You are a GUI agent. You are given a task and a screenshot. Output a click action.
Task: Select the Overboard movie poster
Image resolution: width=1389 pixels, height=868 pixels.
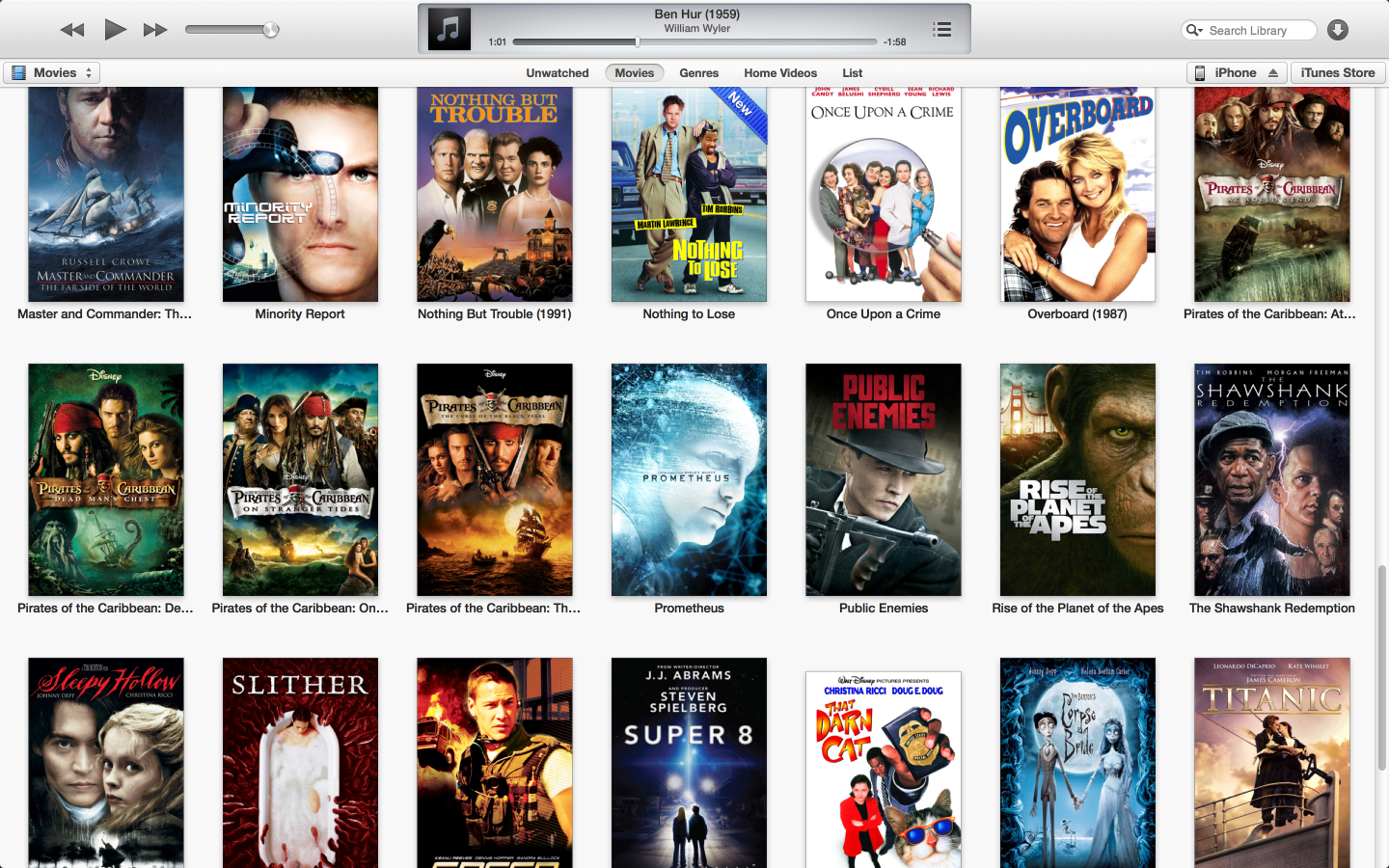coord(1077,194)
